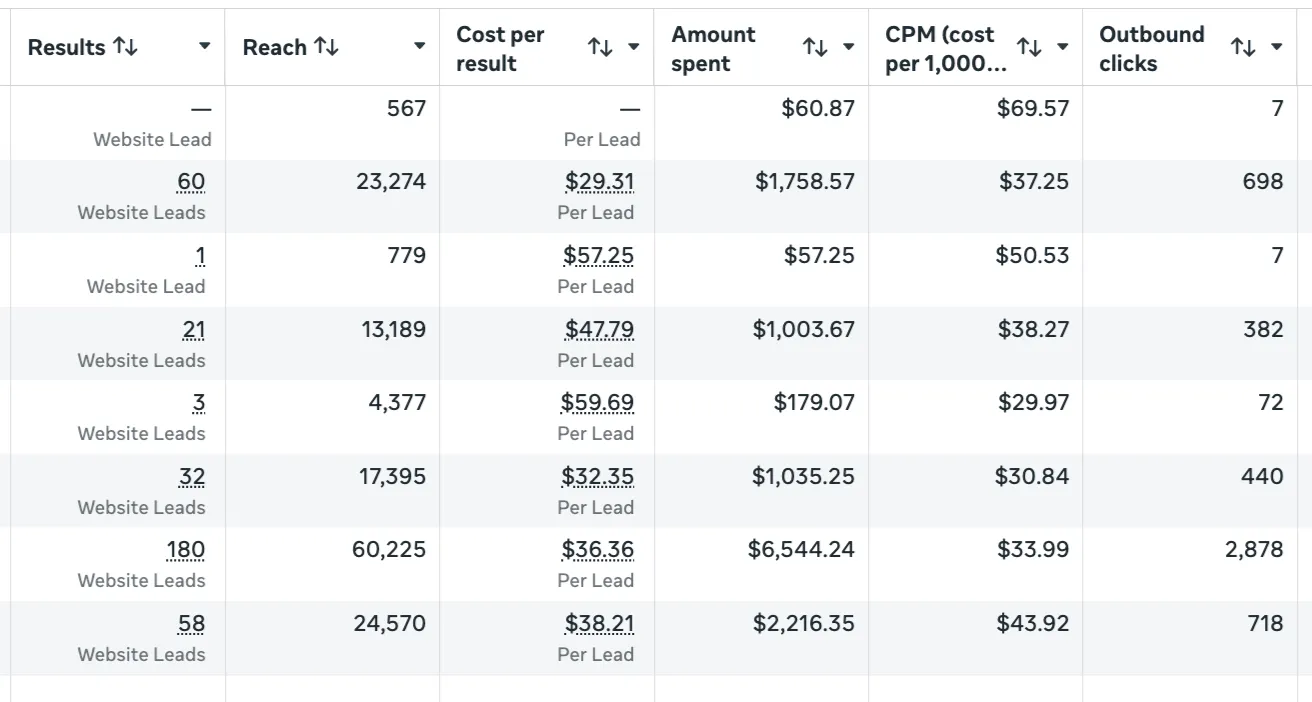Select reach value 60,225
This screenshot has width=1312, height=702.
pyautogui.click(x=389, y=550)
